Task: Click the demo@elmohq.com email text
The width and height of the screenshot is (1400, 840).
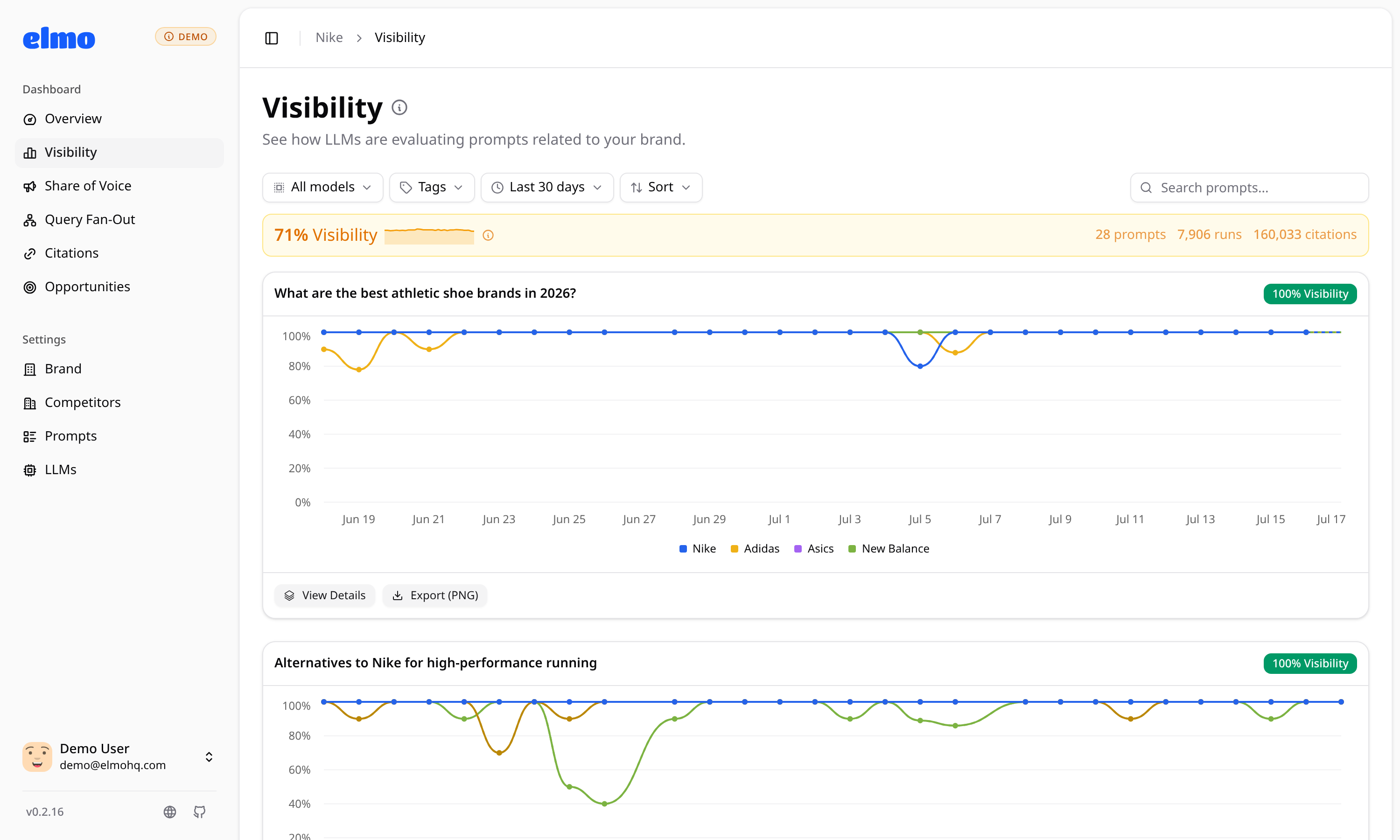Action: pos(112,765)
